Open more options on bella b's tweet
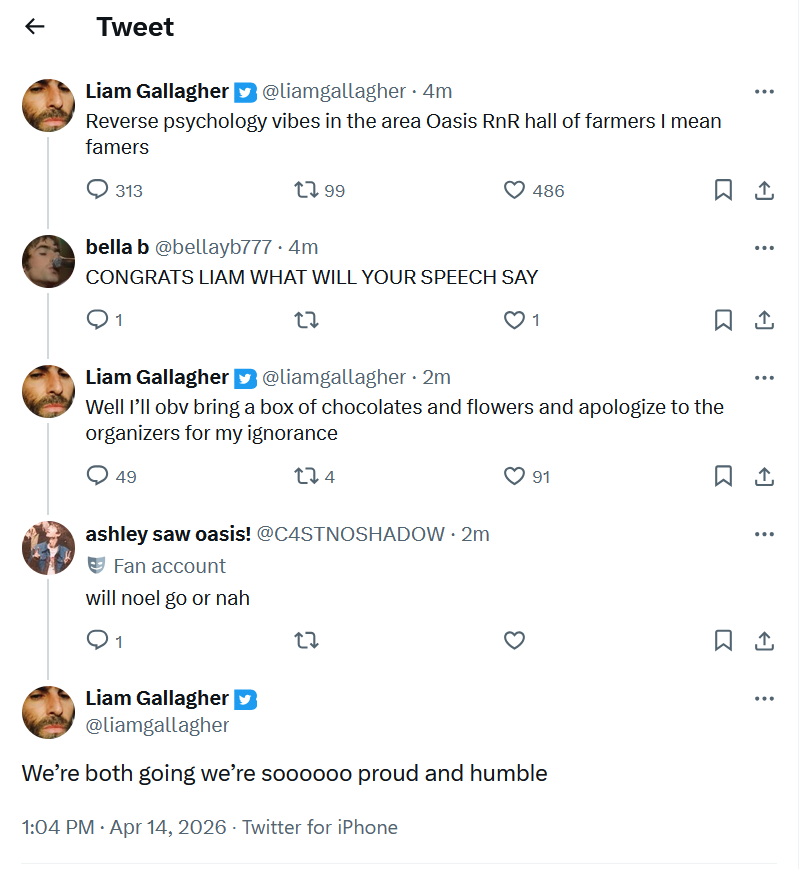Image resolution: width=800 pixels, height=869 pixels. coord(764,248)
